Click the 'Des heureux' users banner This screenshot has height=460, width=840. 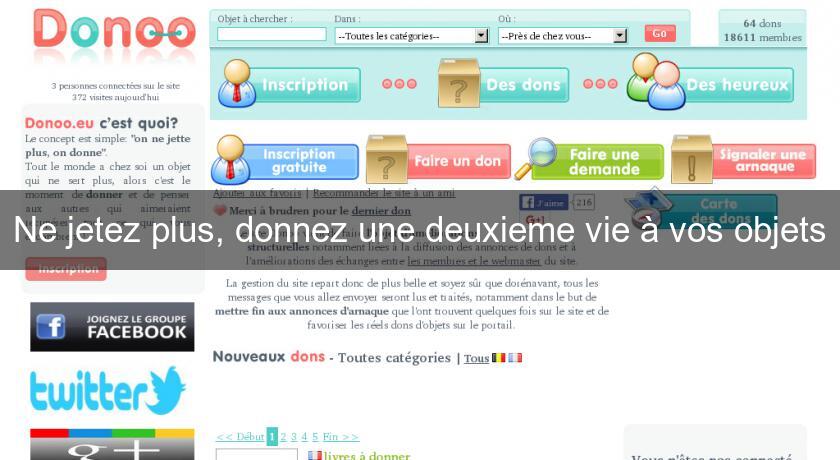710,83
